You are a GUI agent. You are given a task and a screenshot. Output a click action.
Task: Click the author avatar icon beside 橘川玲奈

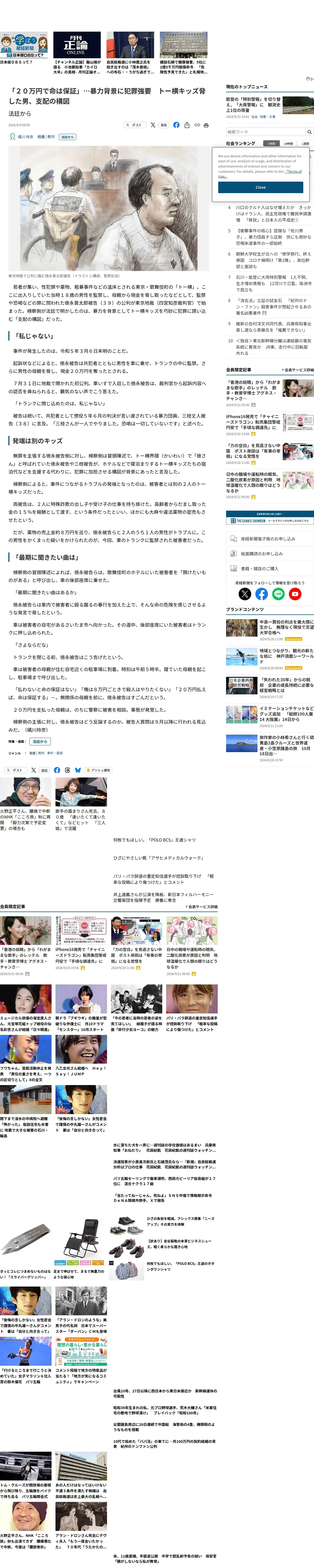coord(12,137)
